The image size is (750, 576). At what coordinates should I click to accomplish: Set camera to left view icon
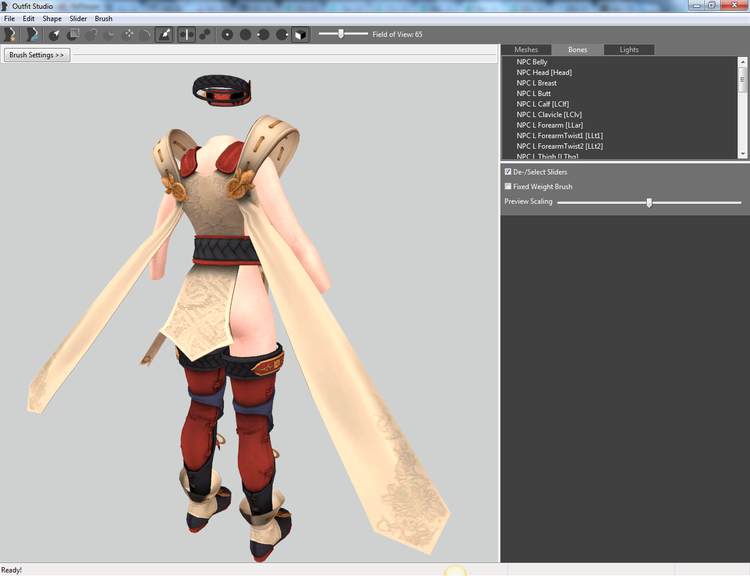264,34
